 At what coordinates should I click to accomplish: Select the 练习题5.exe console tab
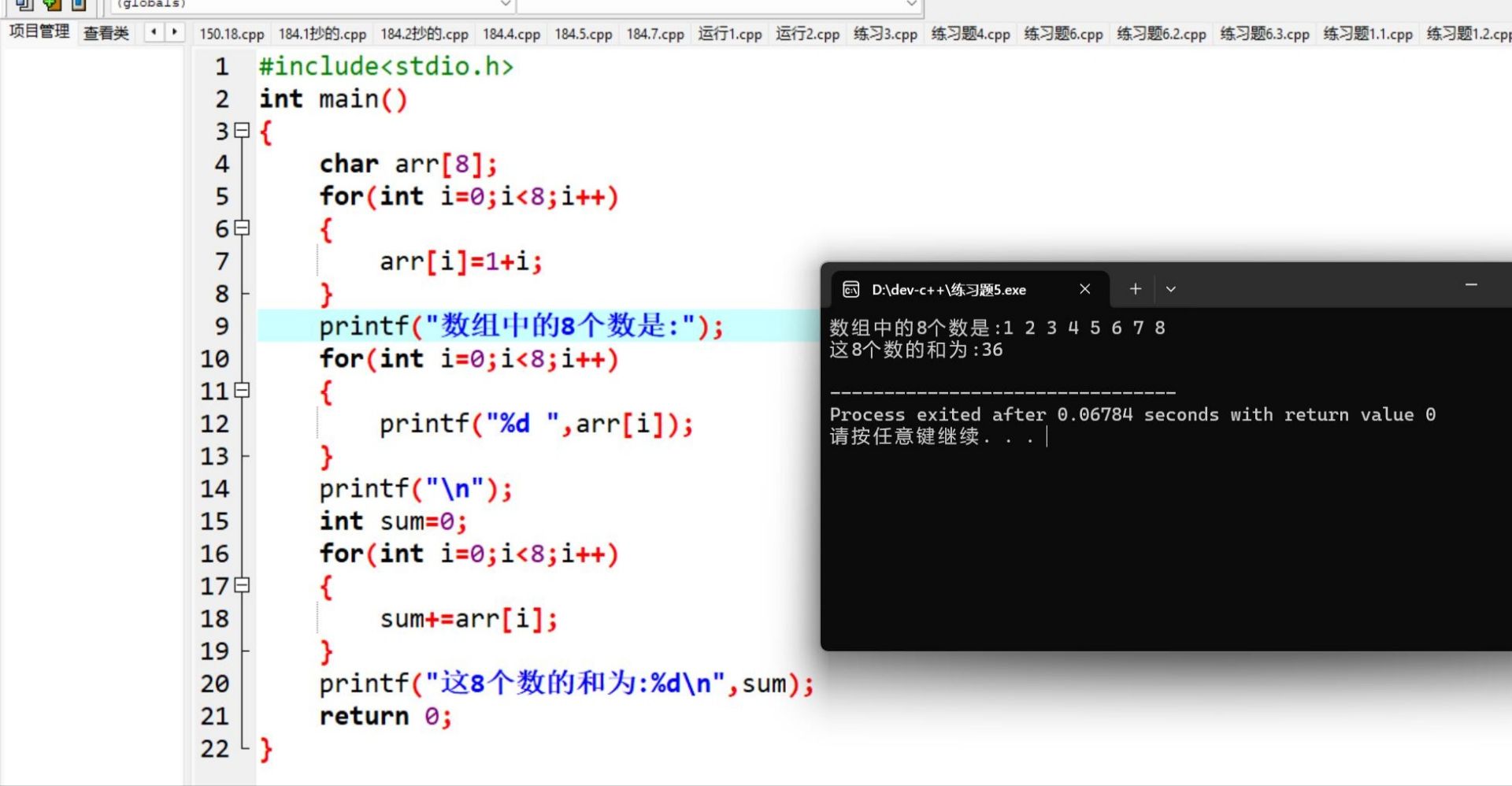coord(970,290)
